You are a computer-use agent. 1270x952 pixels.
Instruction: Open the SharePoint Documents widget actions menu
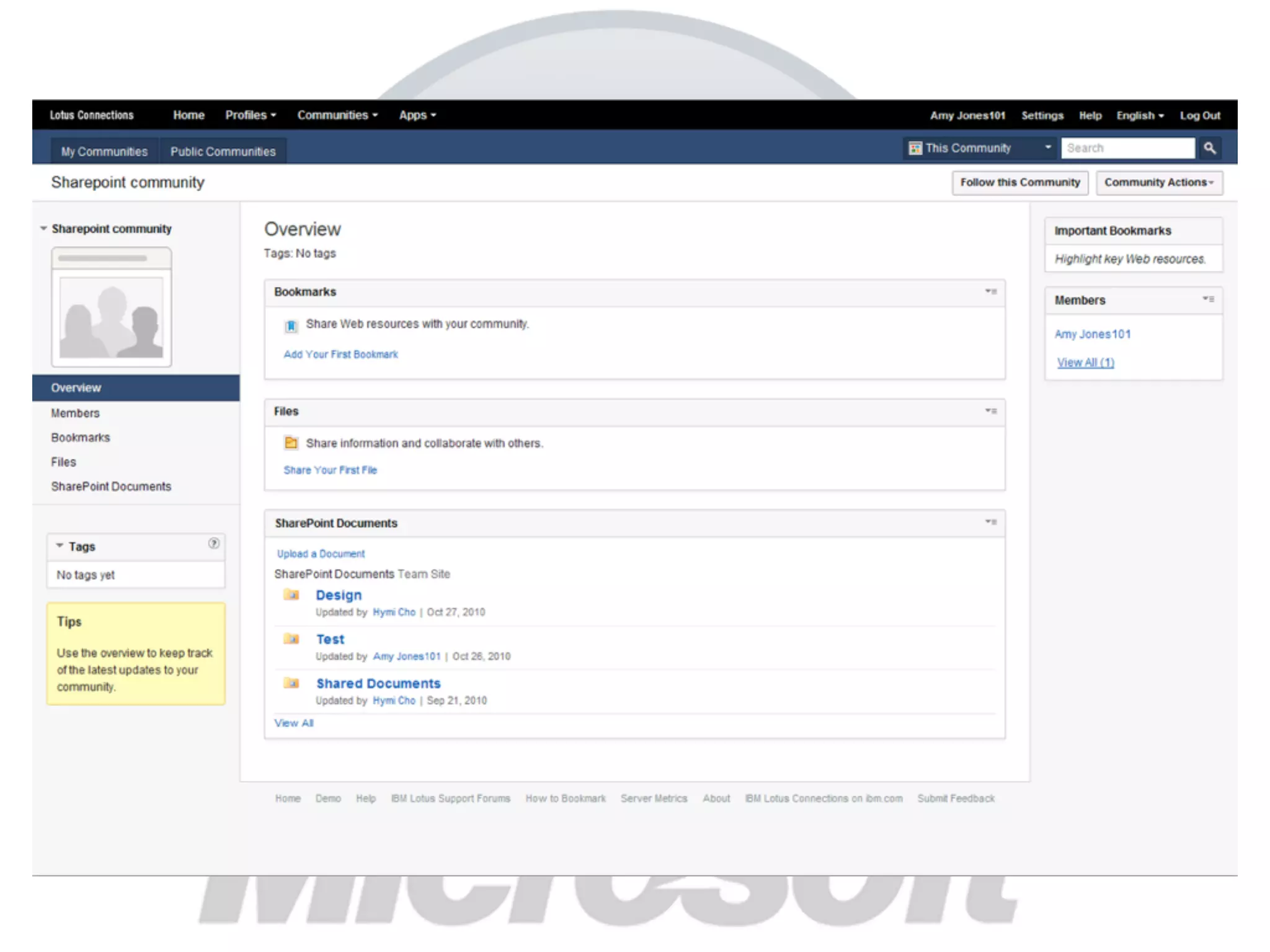coord(991,522)
